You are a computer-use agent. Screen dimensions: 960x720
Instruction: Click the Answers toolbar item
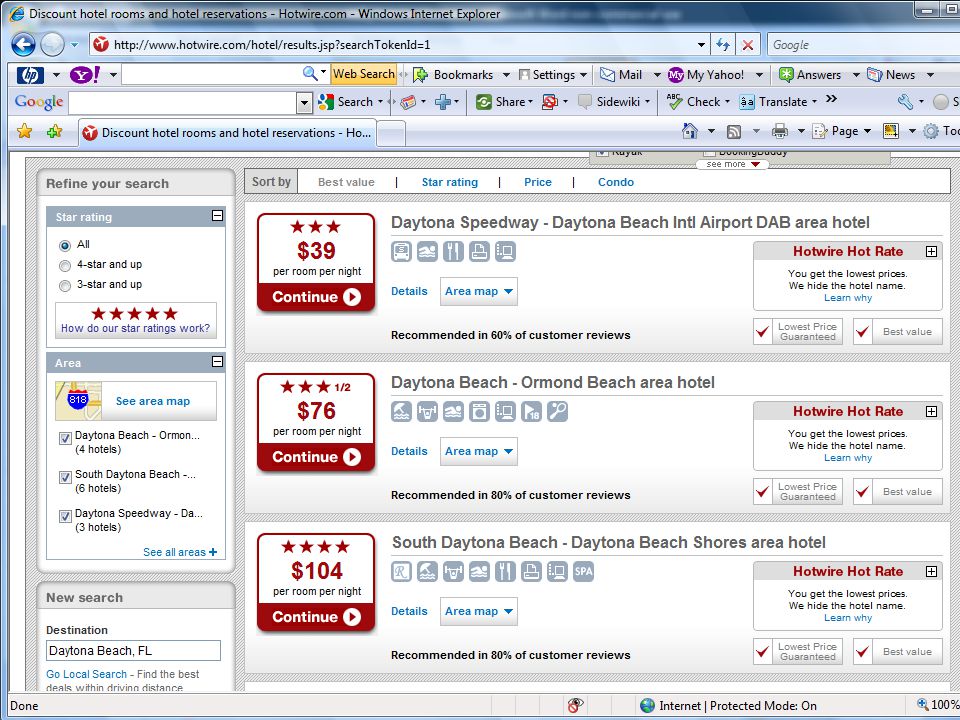coord(810,75)
